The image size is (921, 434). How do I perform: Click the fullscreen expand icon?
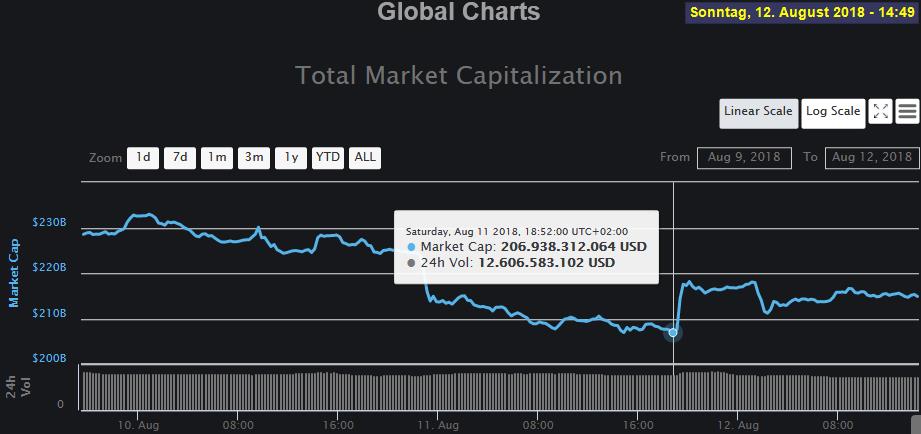pos(880,112)
